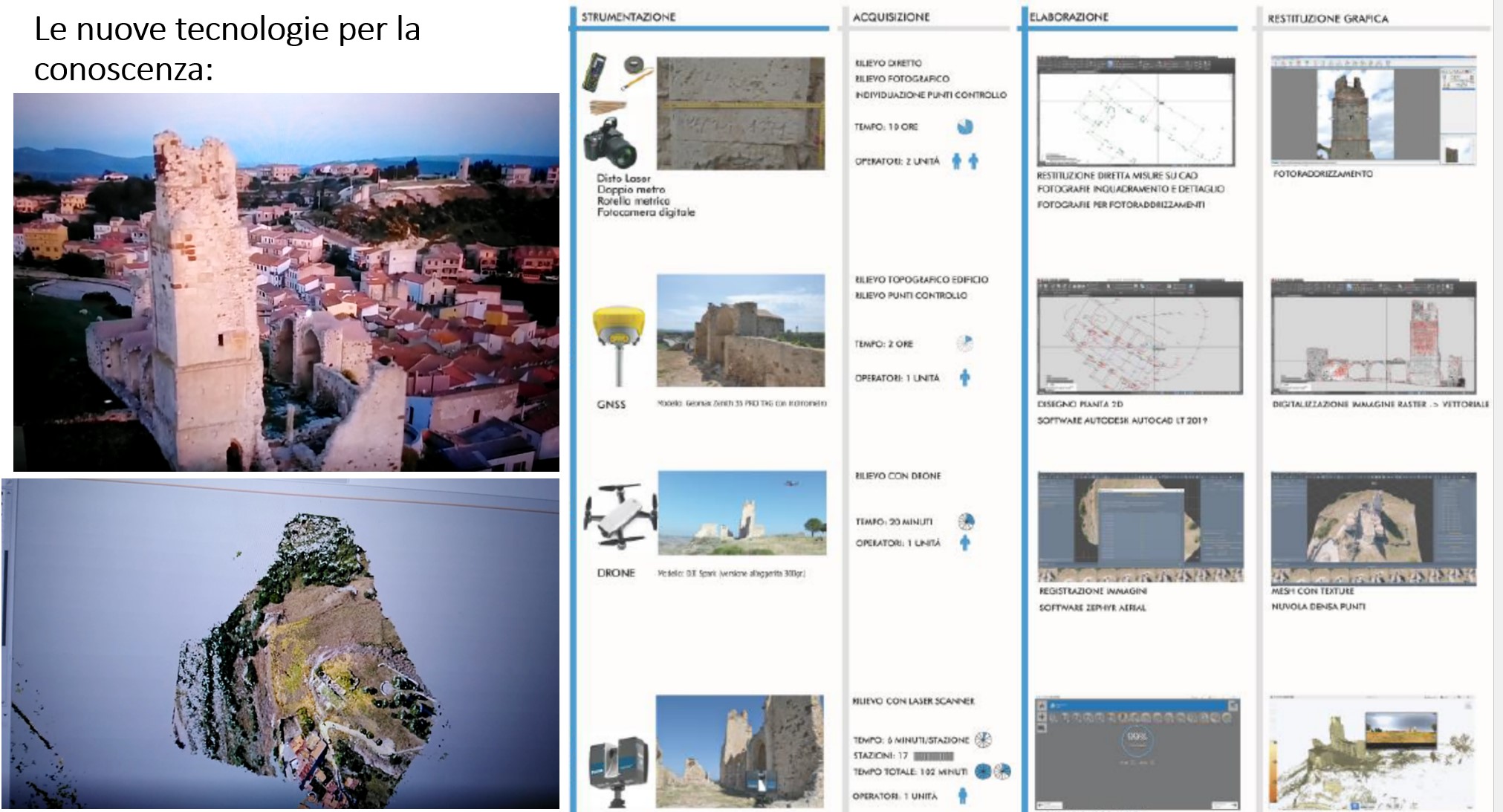Click the white drone icon

pyautogui.click(x=618, y=515)
